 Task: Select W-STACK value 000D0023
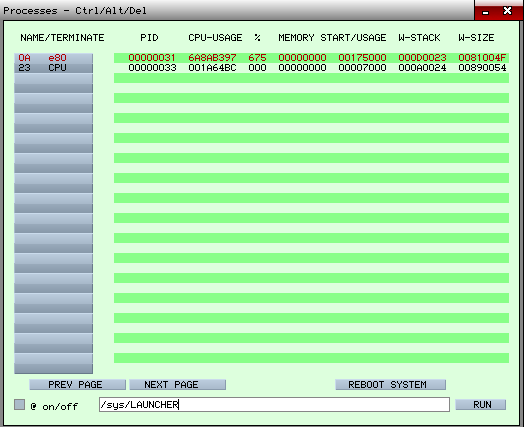click(x=422, y=58)
